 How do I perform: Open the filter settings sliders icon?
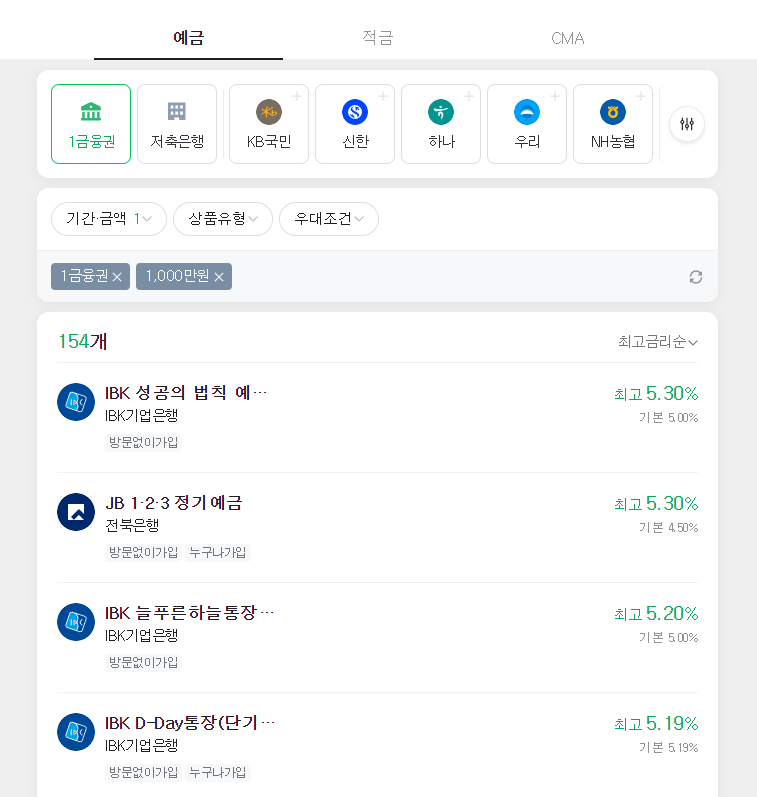(x=686, y=124)
